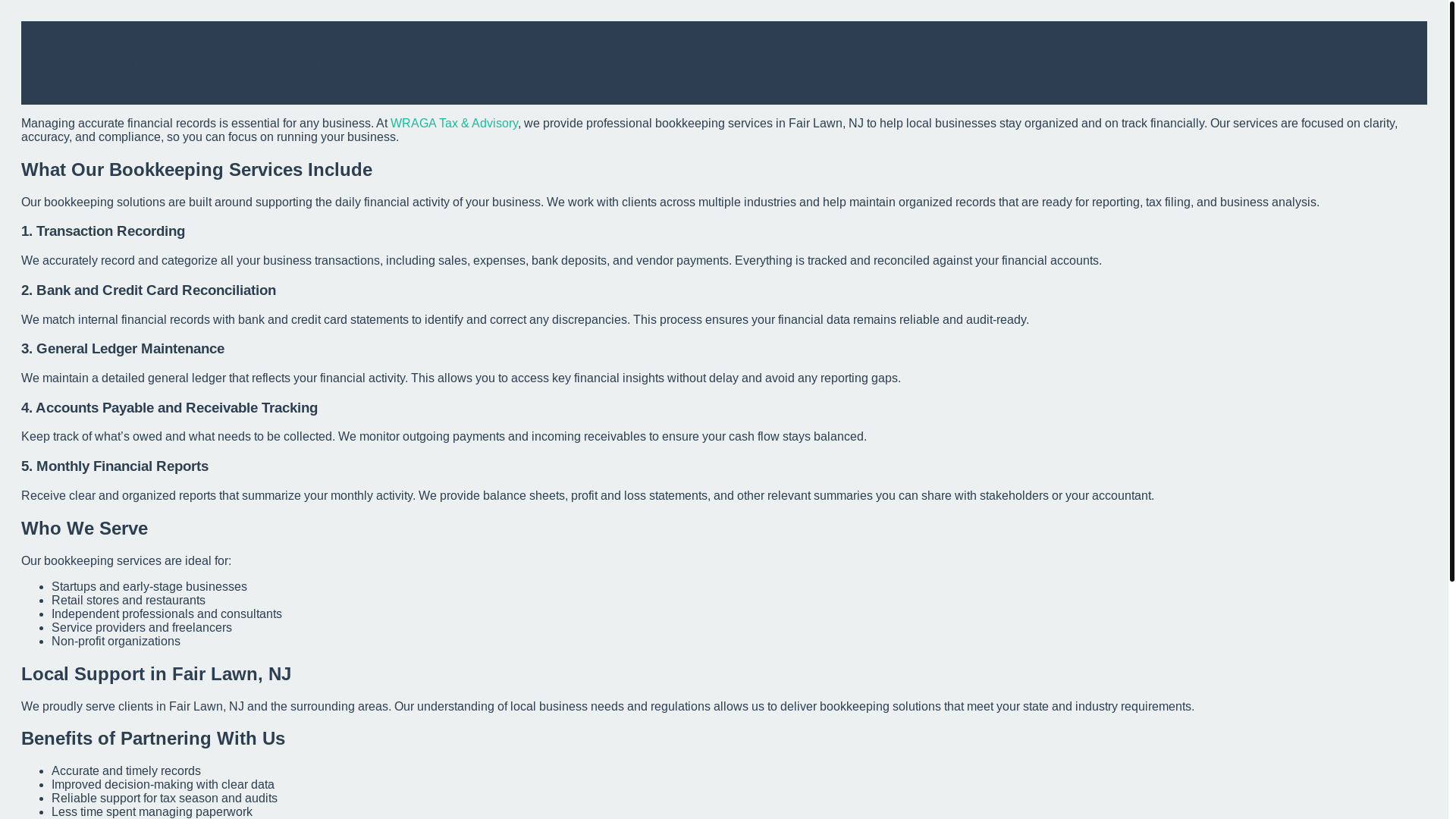Click the Local Support in Fair Lawn heading
Image resolution: width=1456 pixels, height=819 pixels.
coord(156,674)
